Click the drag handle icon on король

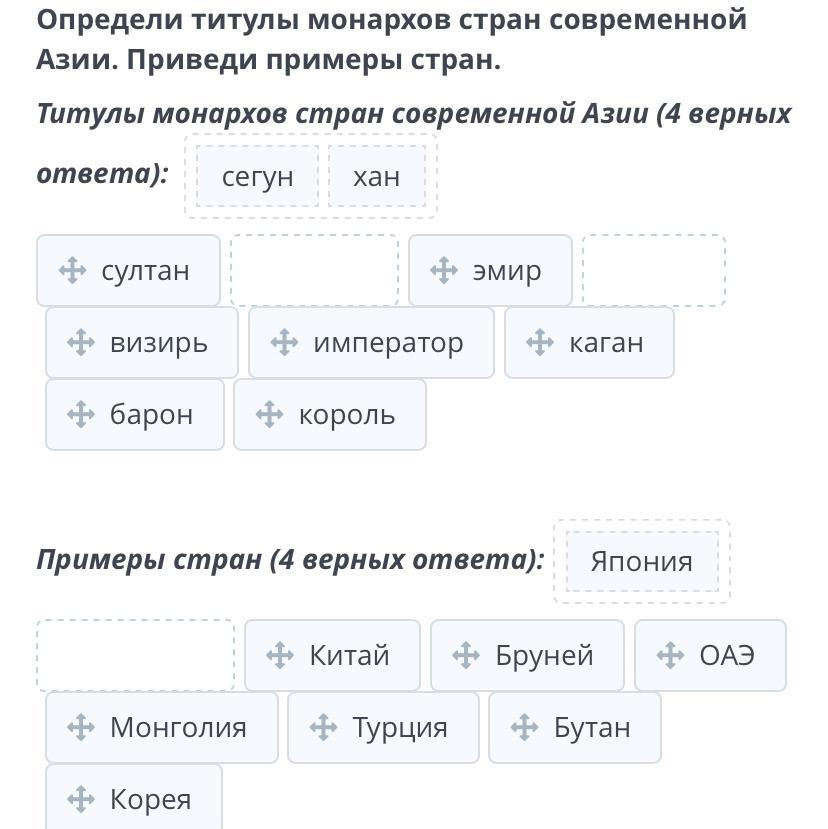point(270,414)
